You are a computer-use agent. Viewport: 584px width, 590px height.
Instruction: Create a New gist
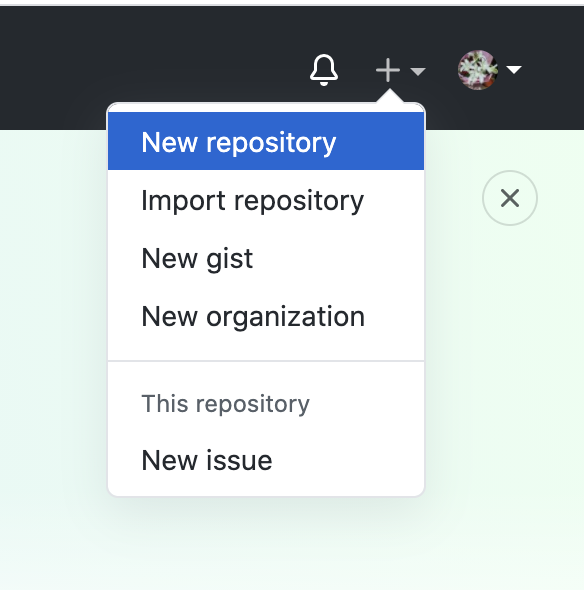pyautogui.click(x=266, y=259)
